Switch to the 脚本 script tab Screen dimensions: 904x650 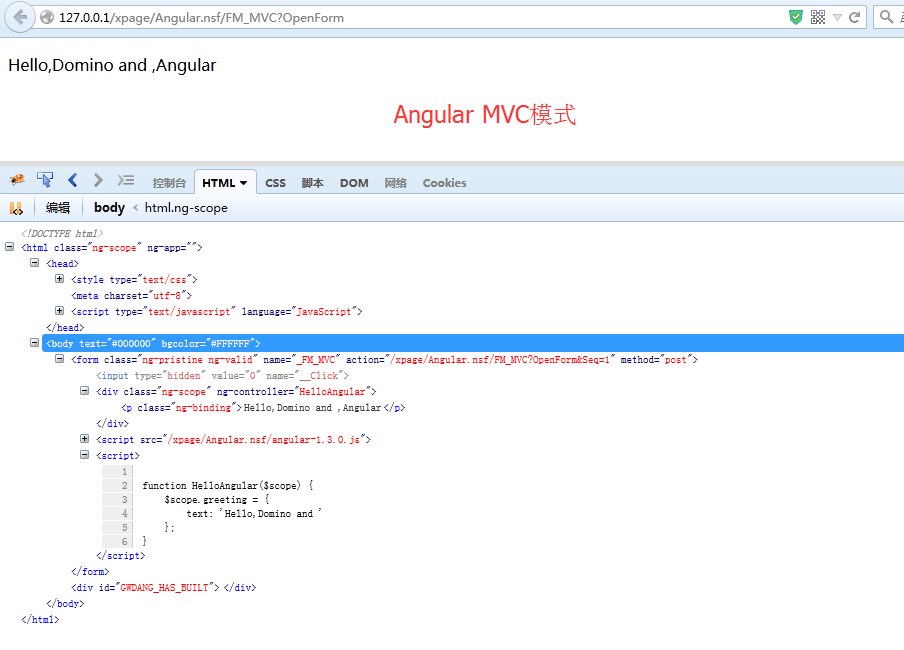[x=312, y=183]
